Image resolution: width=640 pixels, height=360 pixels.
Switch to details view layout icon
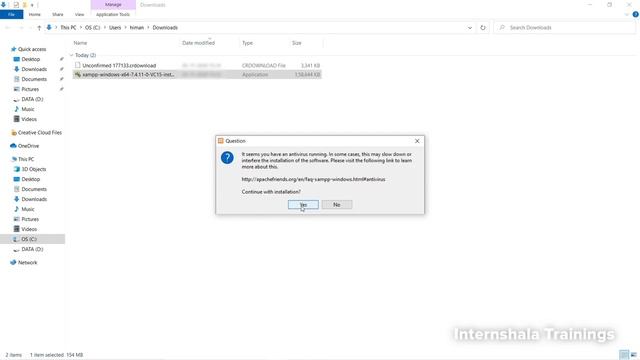tap(624, 355)
